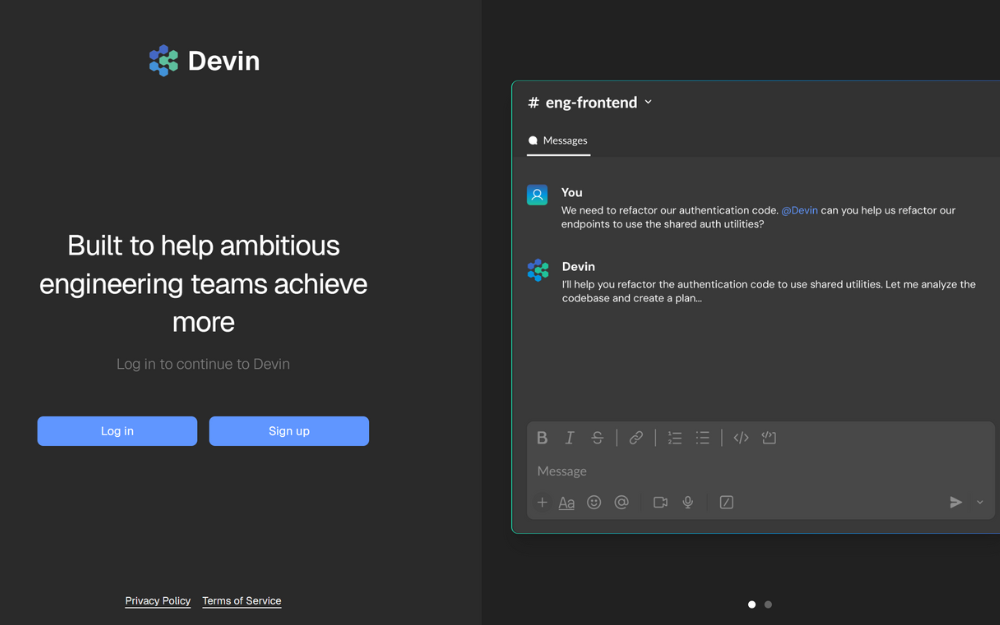The image size is (1000, 625).
Task: Click the @Devin mention in message
Action: pos(799,210)
